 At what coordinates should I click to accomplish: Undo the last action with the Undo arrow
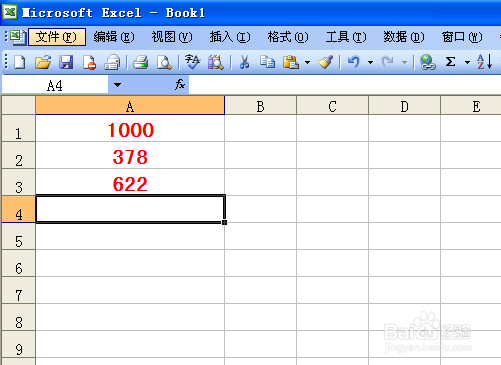coord(354,62)
